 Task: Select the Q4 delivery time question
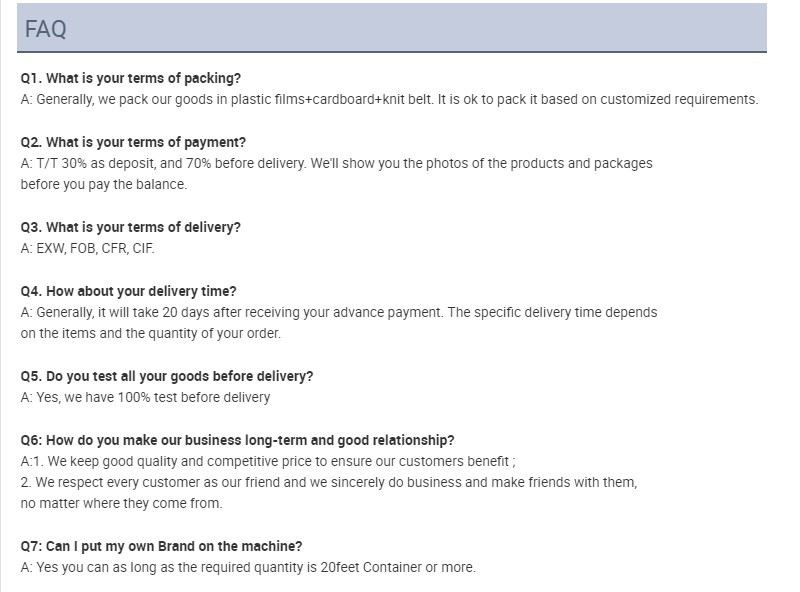(129, 291)
